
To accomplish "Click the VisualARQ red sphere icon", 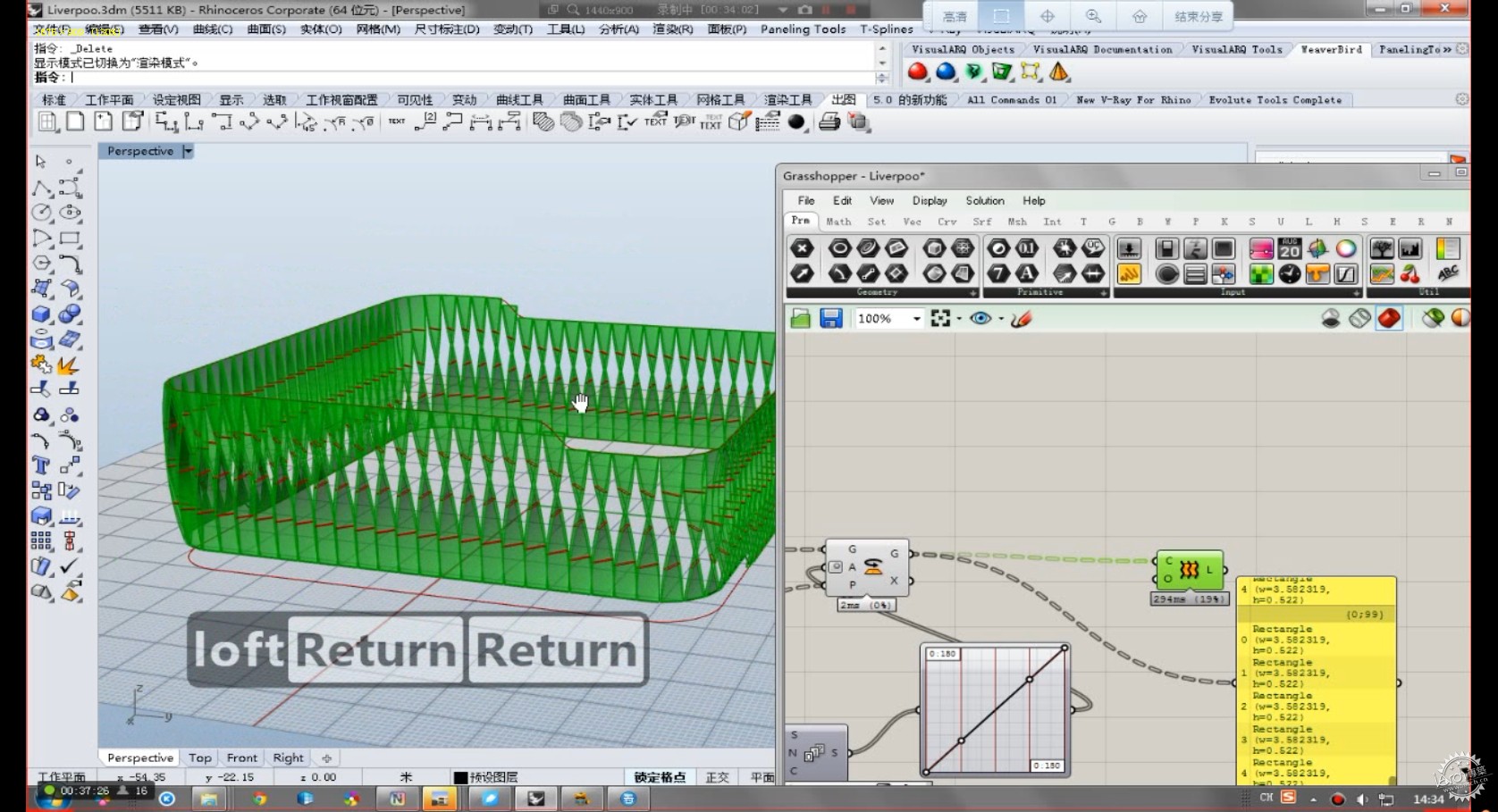I will (x=918, y=71).
